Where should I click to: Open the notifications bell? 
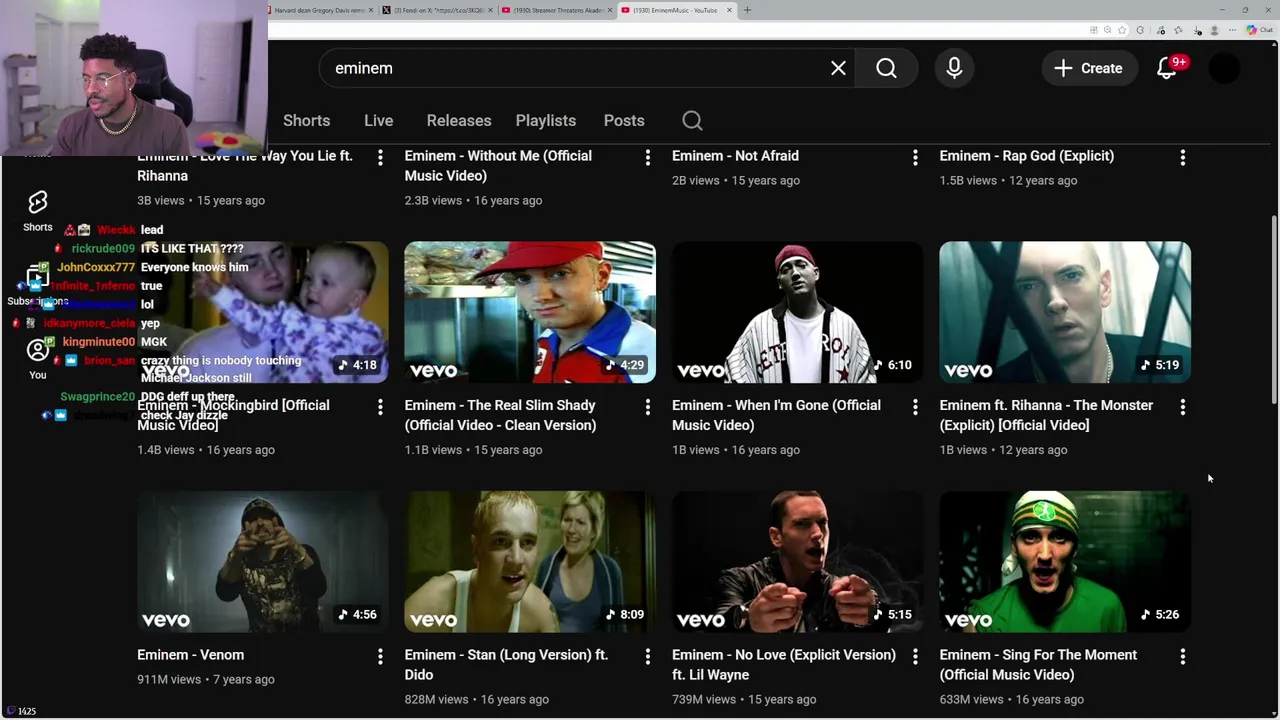coord(1167,68)
